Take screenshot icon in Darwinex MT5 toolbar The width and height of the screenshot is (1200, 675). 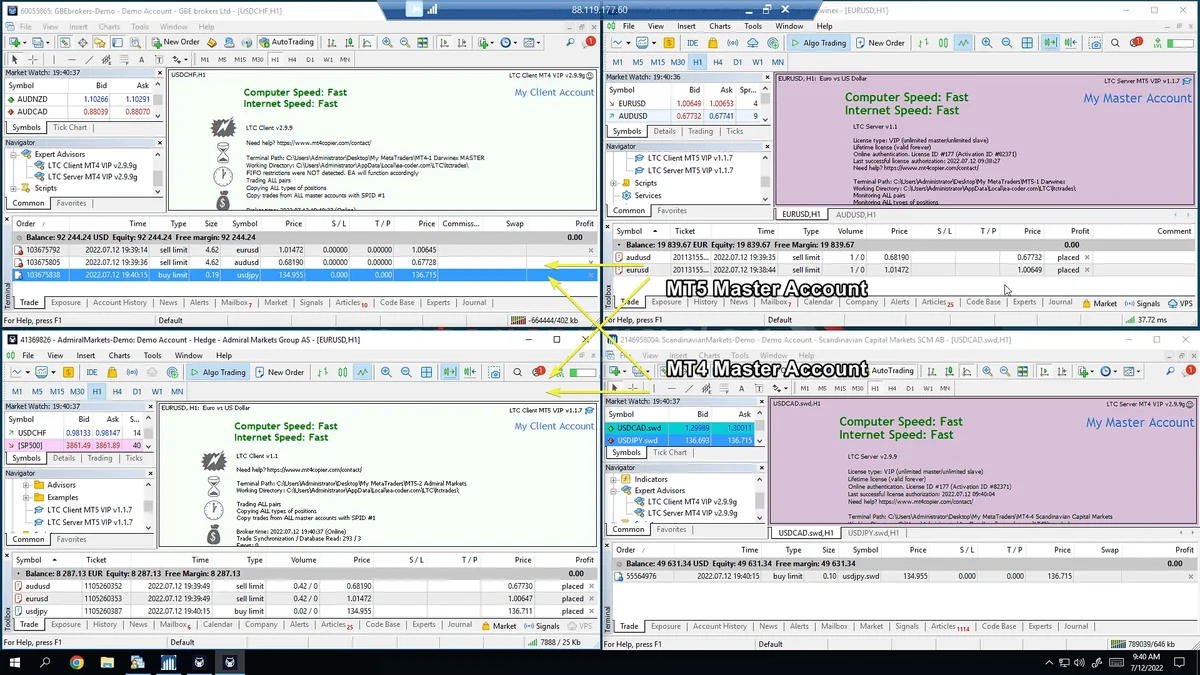click(x=1095, y=43)
